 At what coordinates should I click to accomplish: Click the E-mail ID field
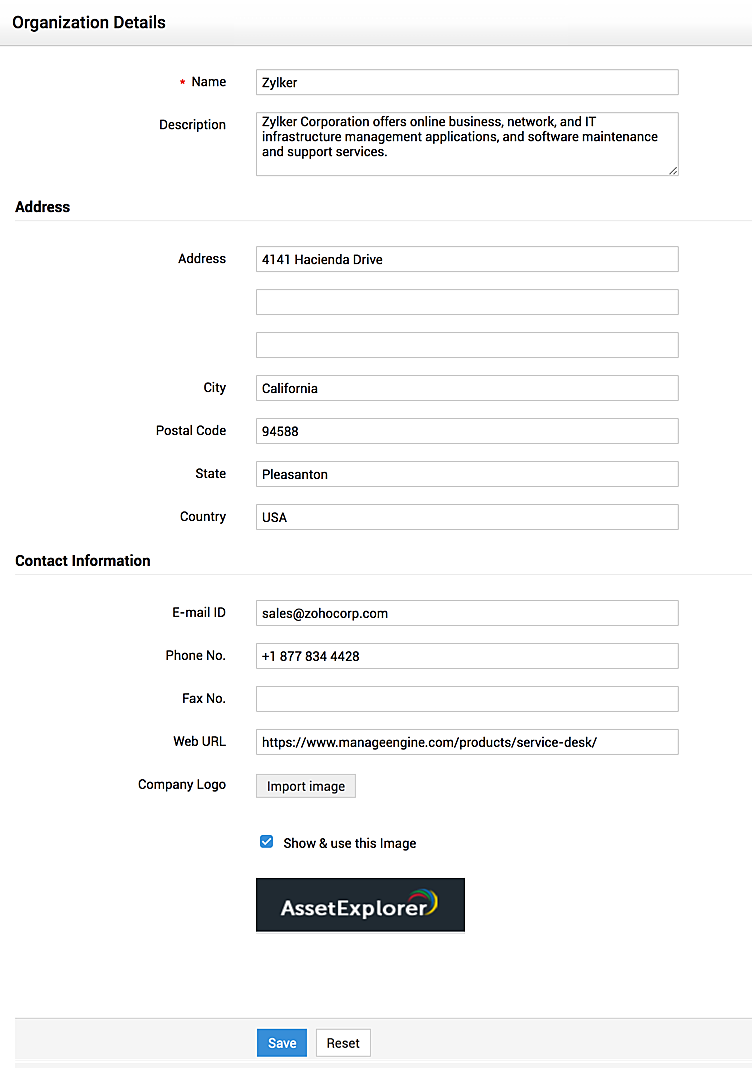point(467,613)
